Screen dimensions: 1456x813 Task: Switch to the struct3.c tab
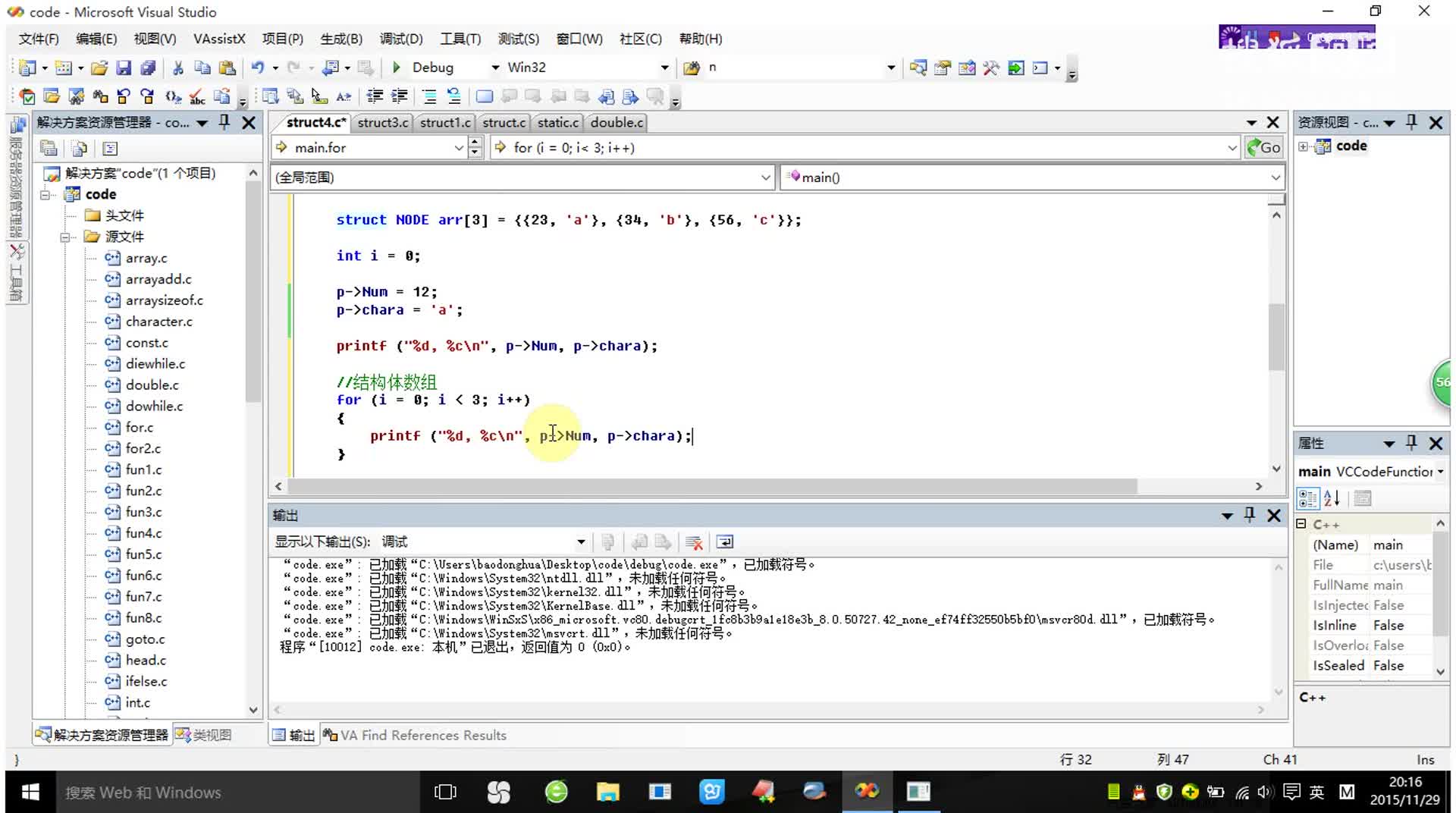(x=382, y=123)
